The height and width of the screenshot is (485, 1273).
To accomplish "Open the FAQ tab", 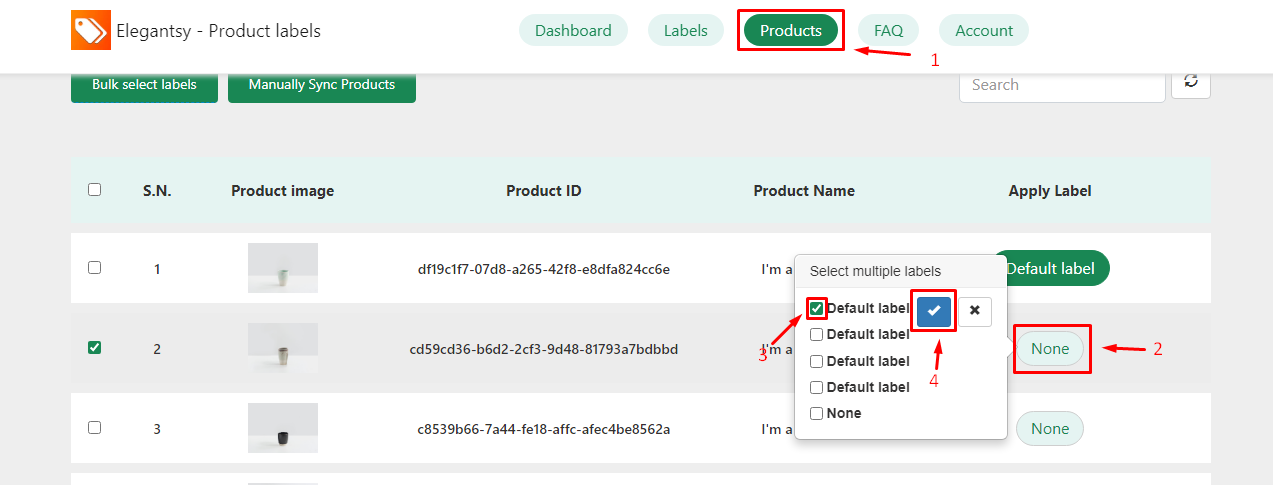I will tap(889, 30).
